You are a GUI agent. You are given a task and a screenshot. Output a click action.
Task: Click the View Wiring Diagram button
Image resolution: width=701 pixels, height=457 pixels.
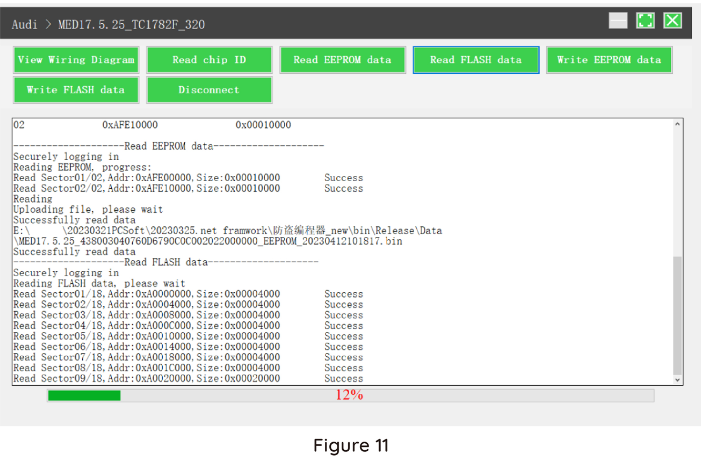pos(76,60)
